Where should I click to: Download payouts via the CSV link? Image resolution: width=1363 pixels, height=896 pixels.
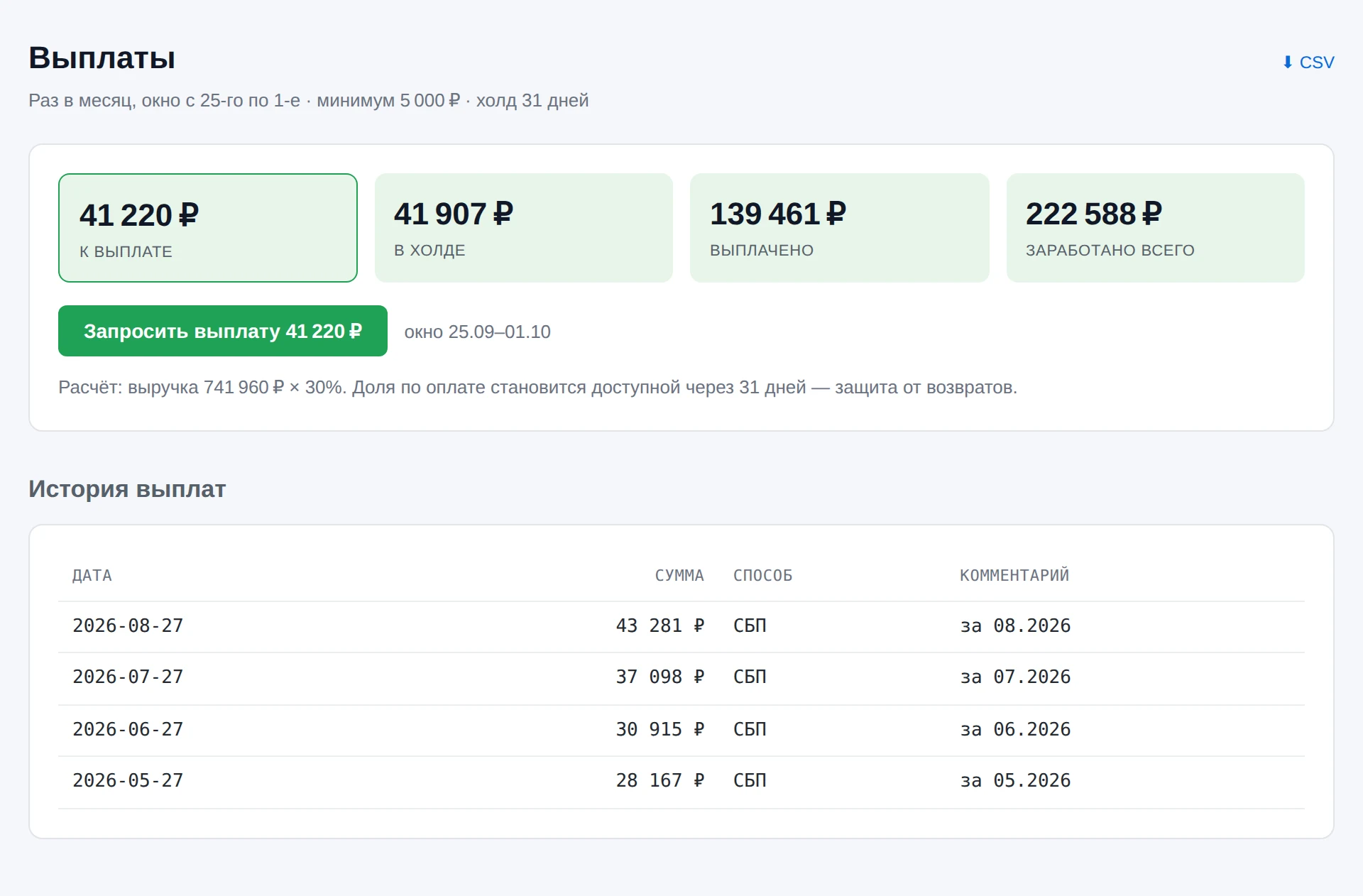coord(1308,62)
